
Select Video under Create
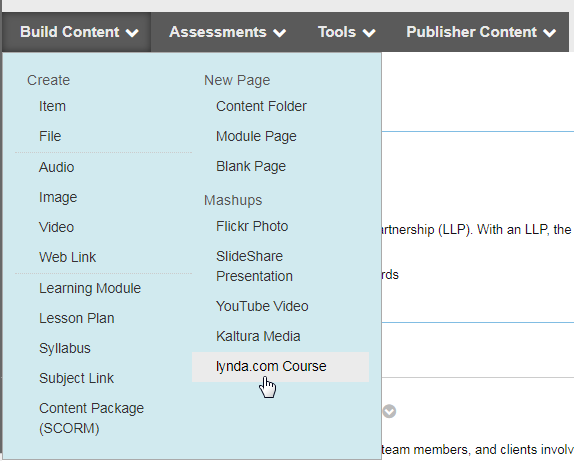pyautogui.click(x=57, y=227)
